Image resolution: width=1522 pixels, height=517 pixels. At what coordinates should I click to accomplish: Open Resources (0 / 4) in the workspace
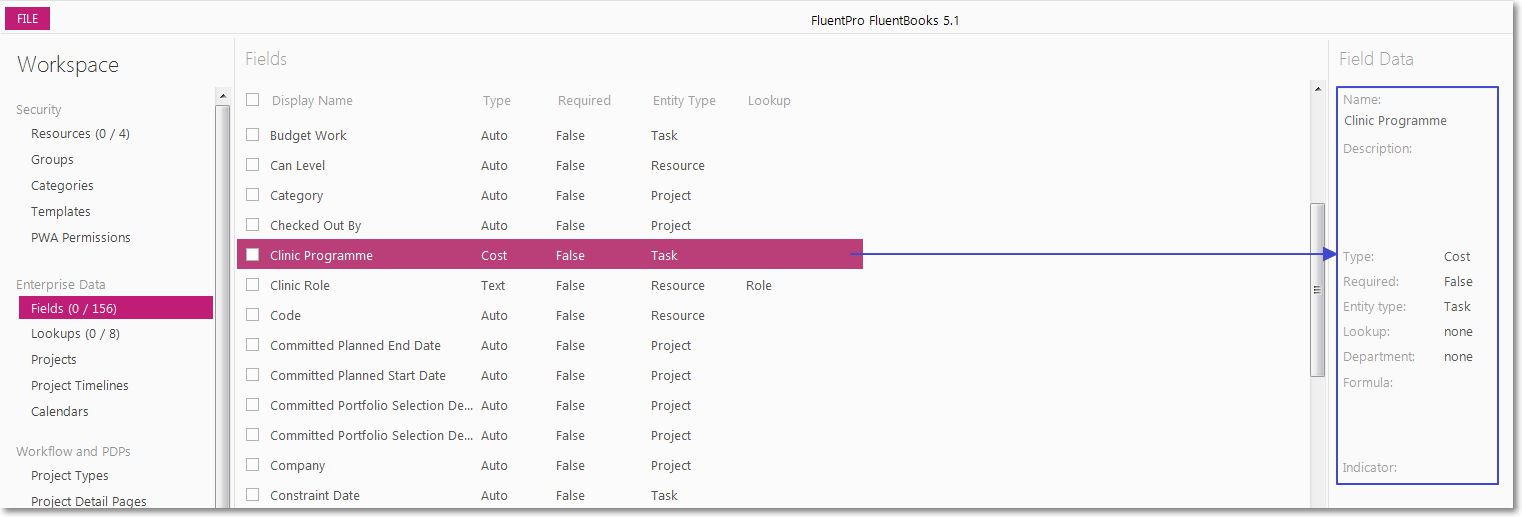pos(80,134)
